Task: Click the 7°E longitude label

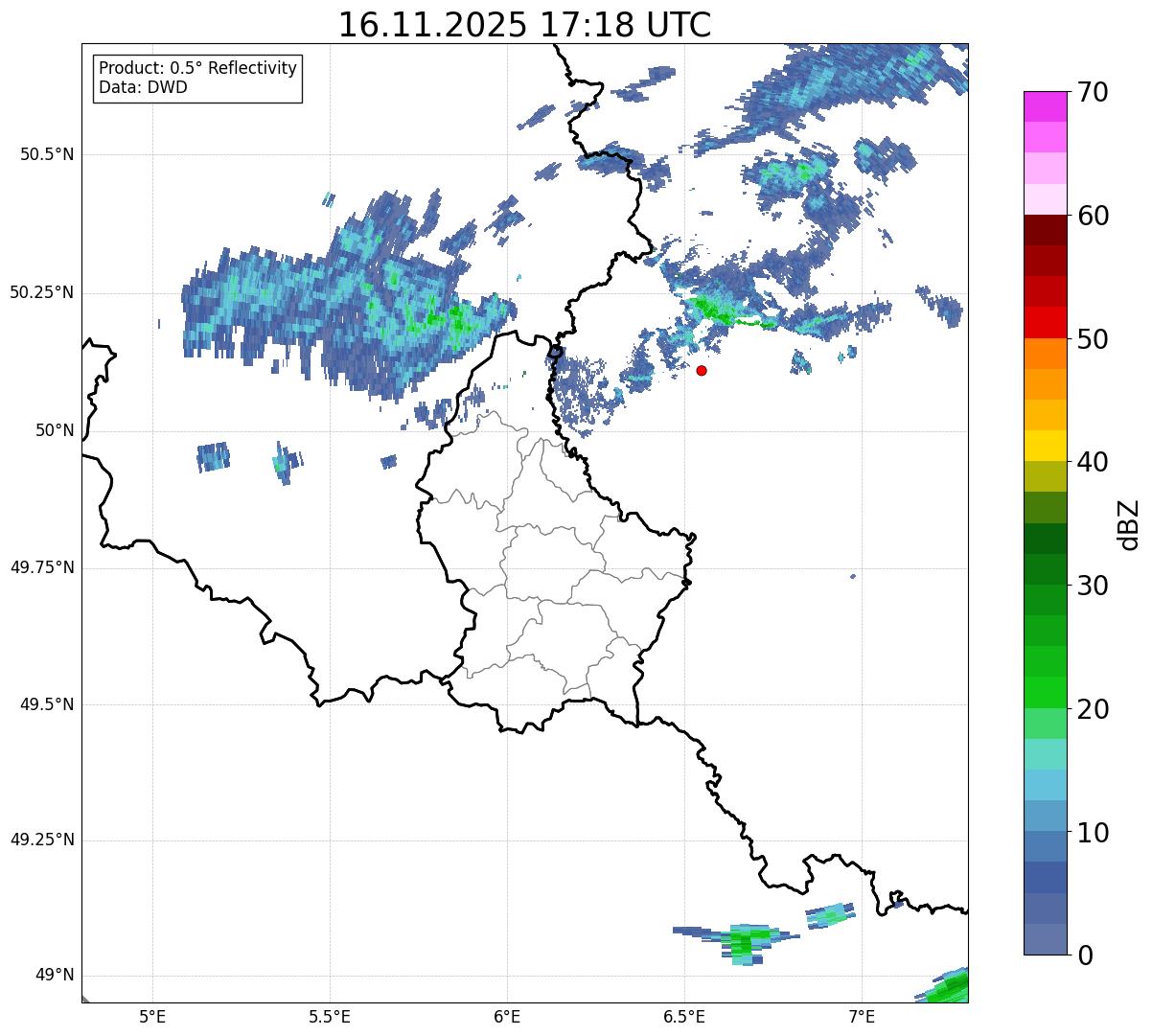Action: tap(862, 1016)
